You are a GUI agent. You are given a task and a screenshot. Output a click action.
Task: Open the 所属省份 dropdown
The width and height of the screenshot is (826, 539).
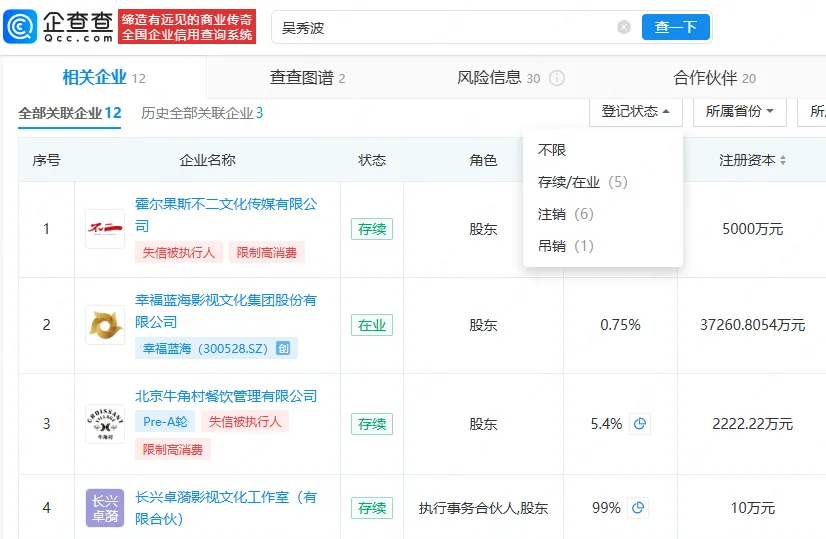740,112
